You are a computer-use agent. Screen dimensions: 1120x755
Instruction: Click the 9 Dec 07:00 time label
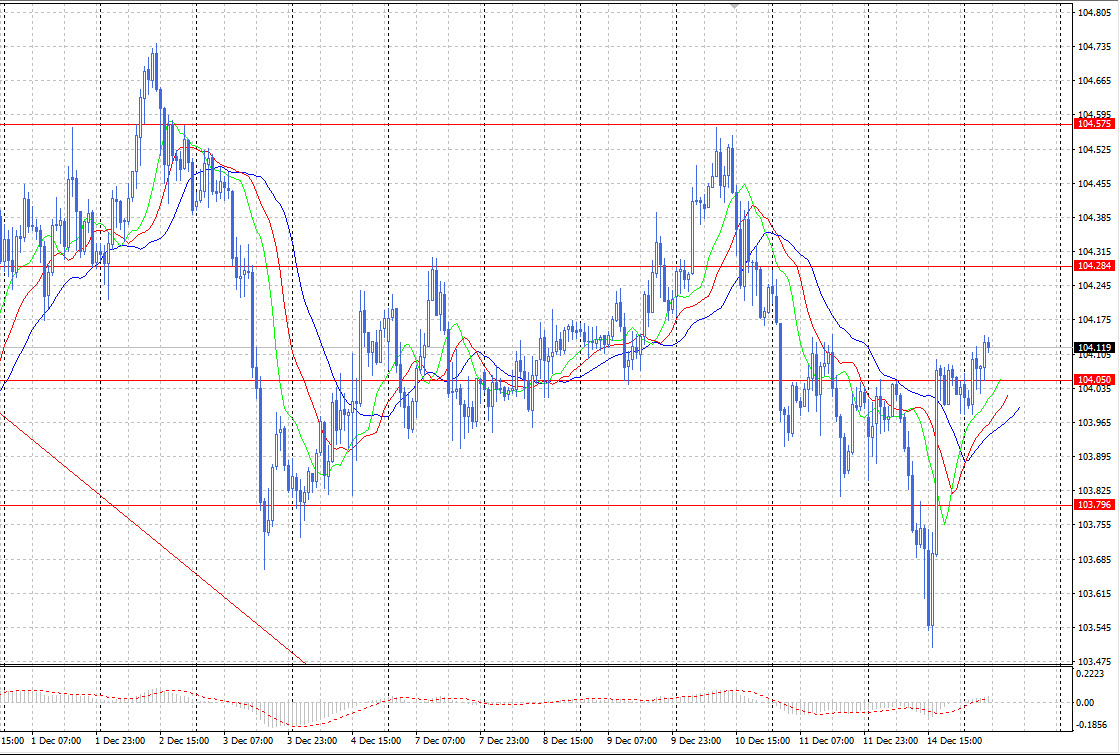tap(633, 741)
